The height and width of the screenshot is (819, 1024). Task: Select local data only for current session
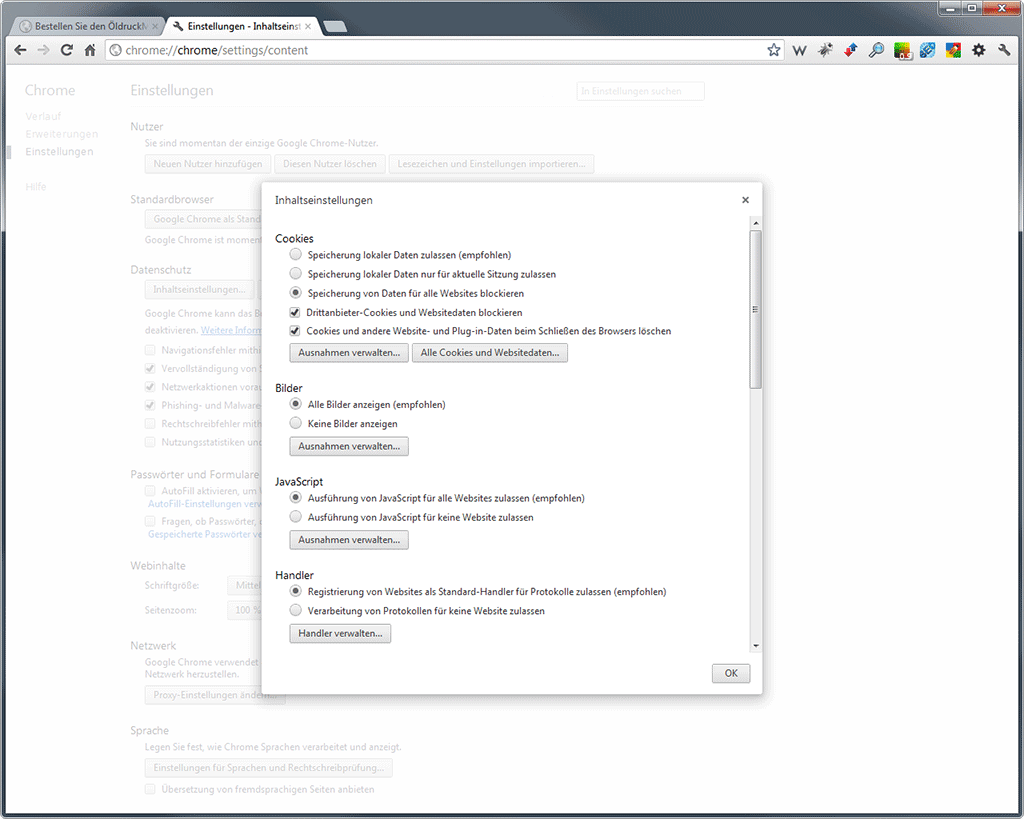(296, 273)
